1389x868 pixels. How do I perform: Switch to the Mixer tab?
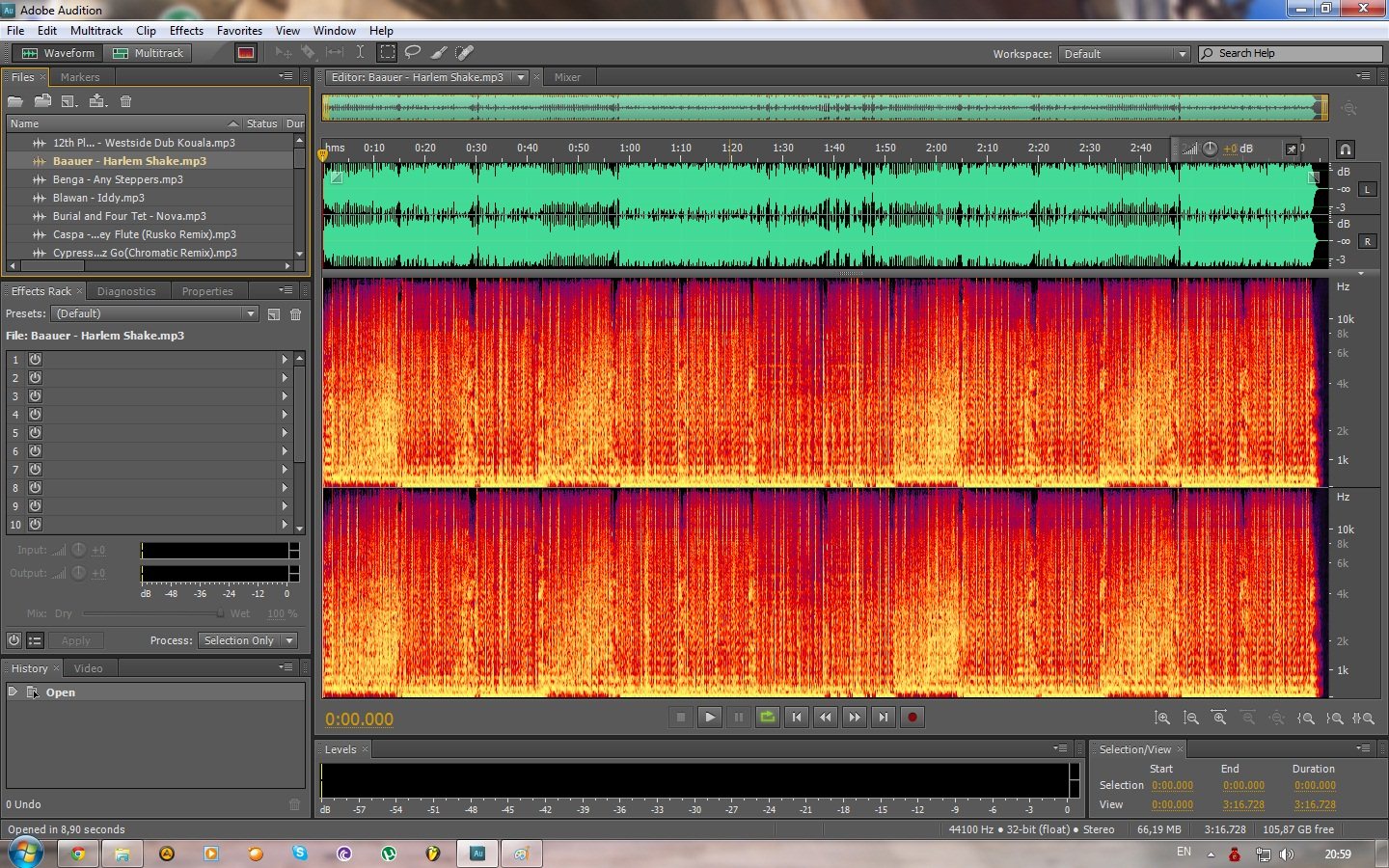click(x=567, y=77)
